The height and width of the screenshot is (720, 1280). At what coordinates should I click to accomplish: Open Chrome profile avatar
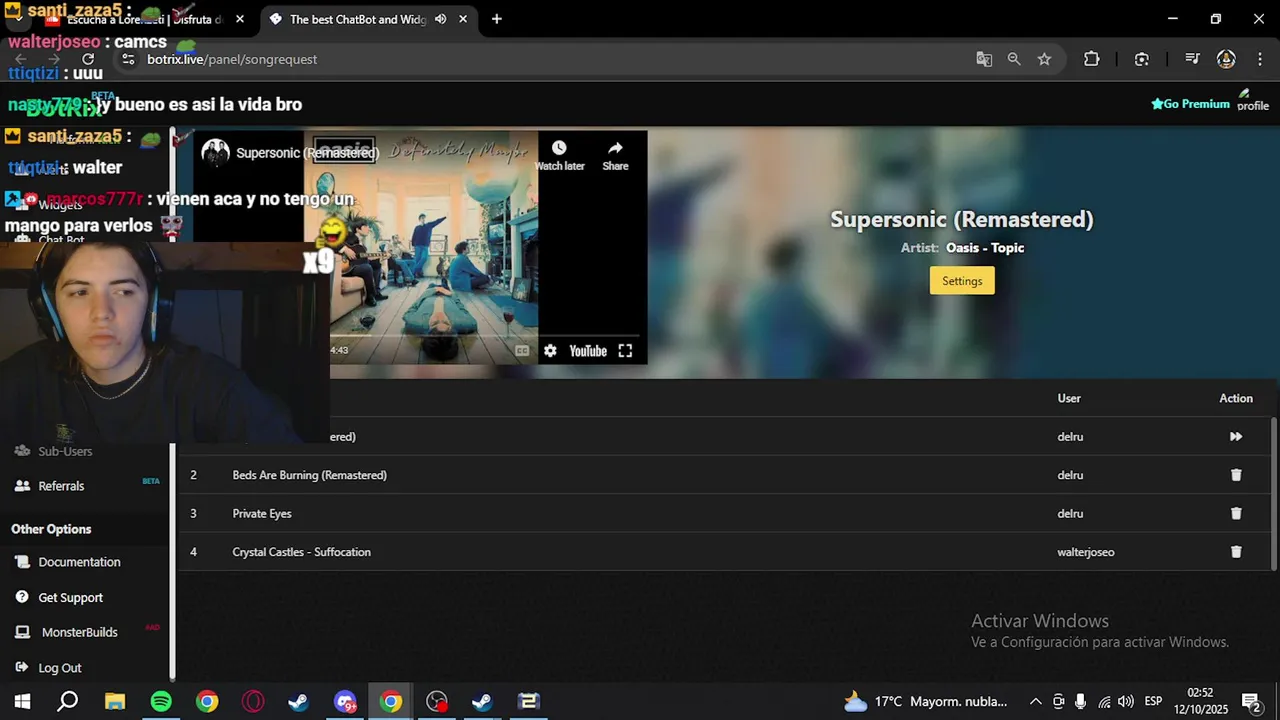click(x=1226, y=59)
